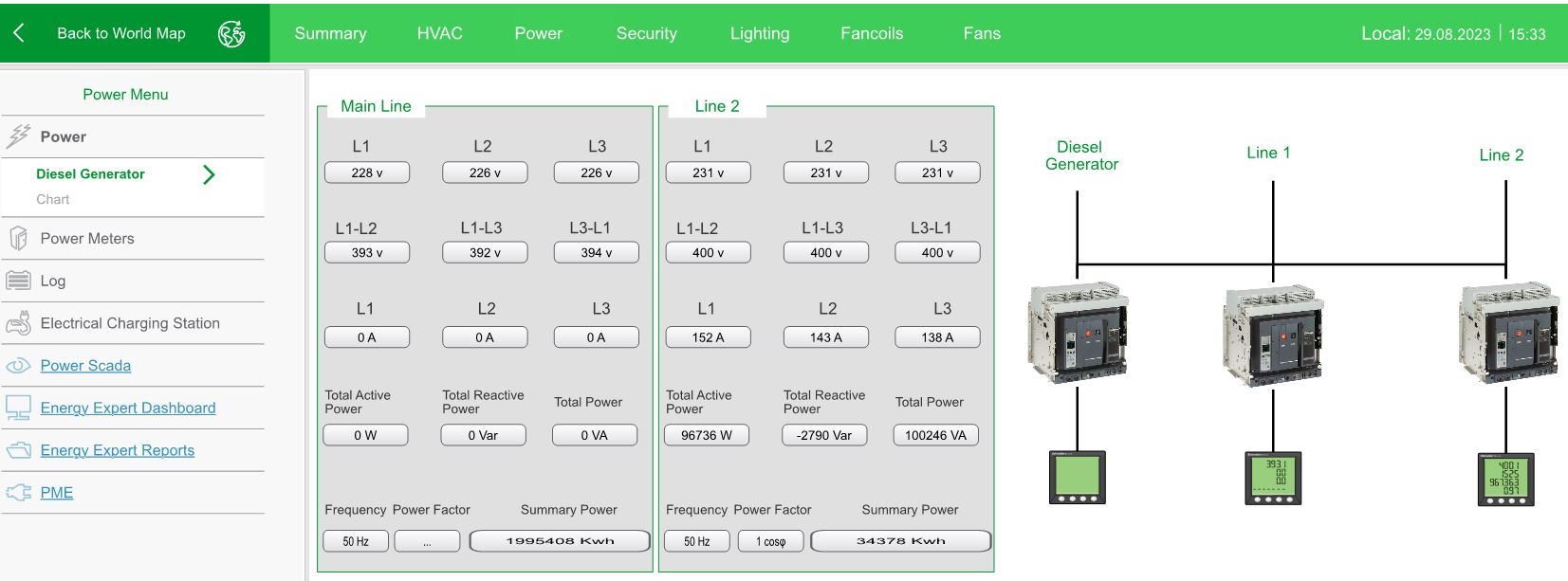
Task: Select the Line 1 circuit breaker image
Action: (1273, 334)
